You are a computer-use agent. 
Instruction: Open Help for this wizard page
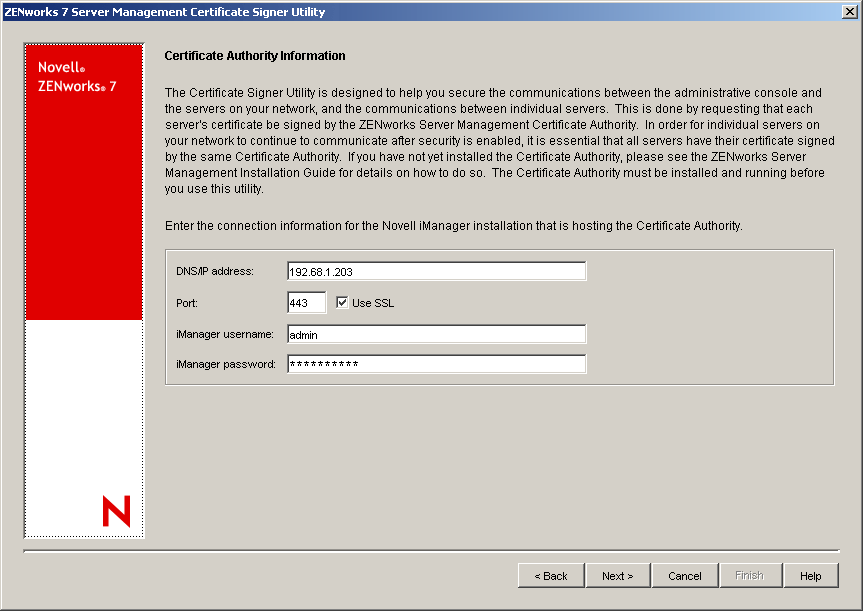tap(811, 575)
